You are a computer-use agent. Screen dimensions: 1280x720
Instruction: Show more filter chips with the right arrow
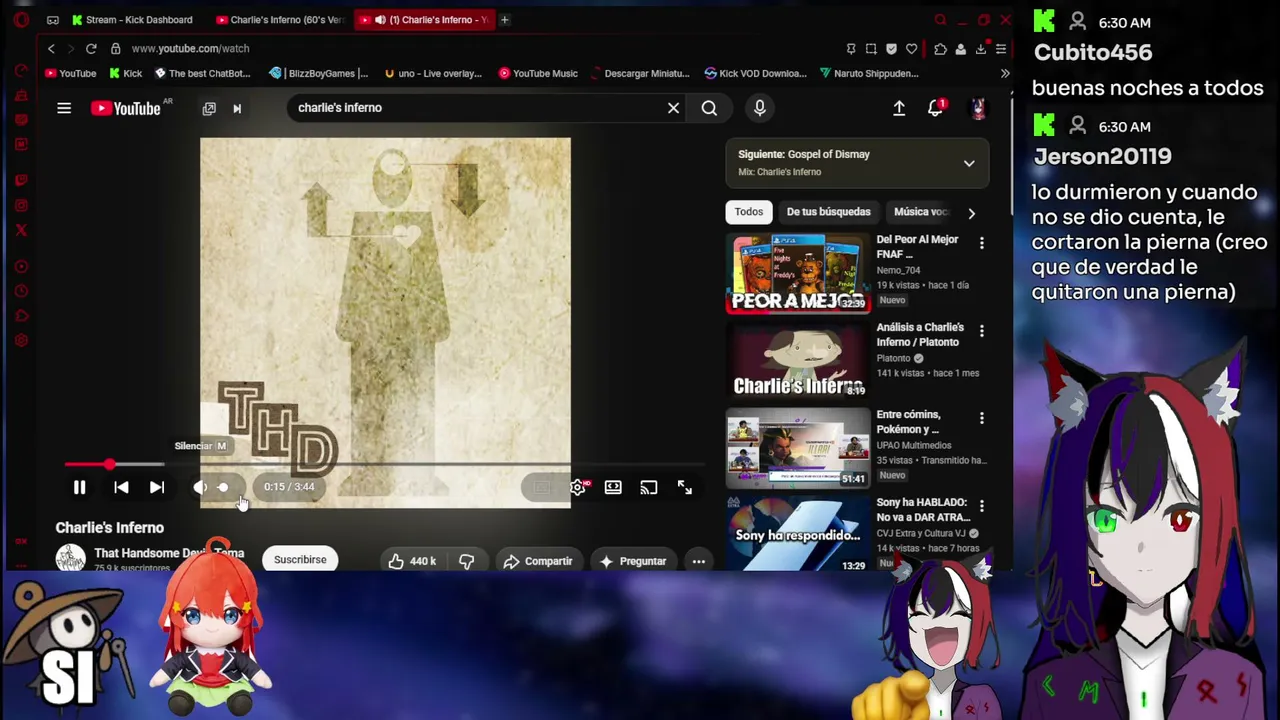coord(971,213)
